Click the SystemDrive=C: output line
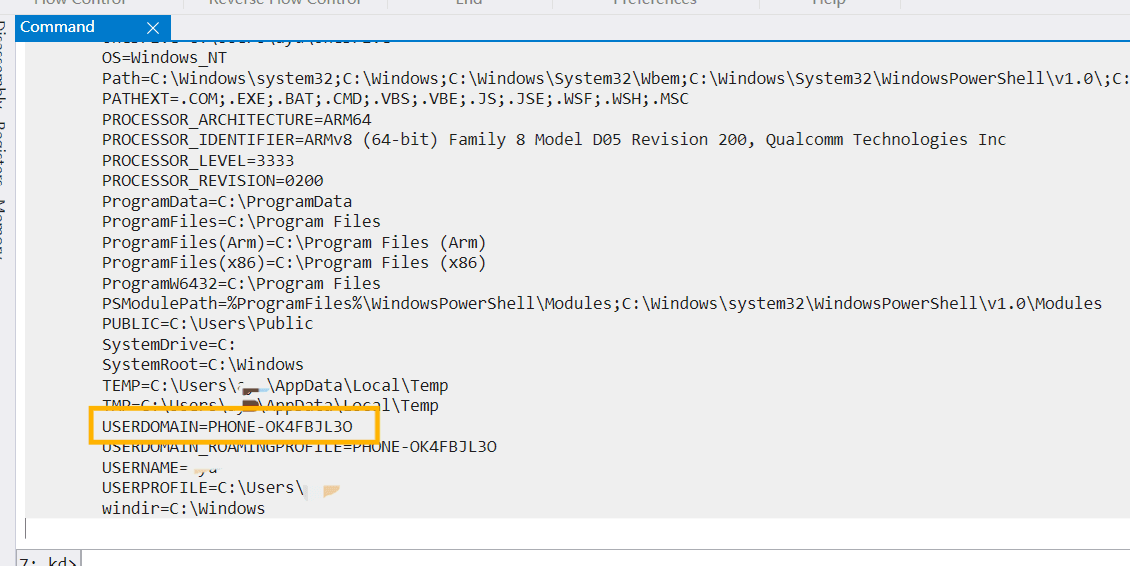The width and height of the screenshot is (1130, 566). tap(168, 344)
